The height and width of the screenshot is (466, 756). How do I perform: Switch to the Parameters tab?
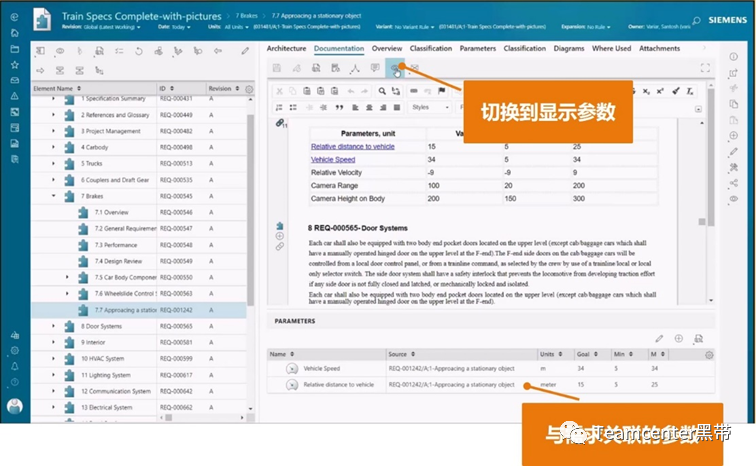[x=477, y=48]
